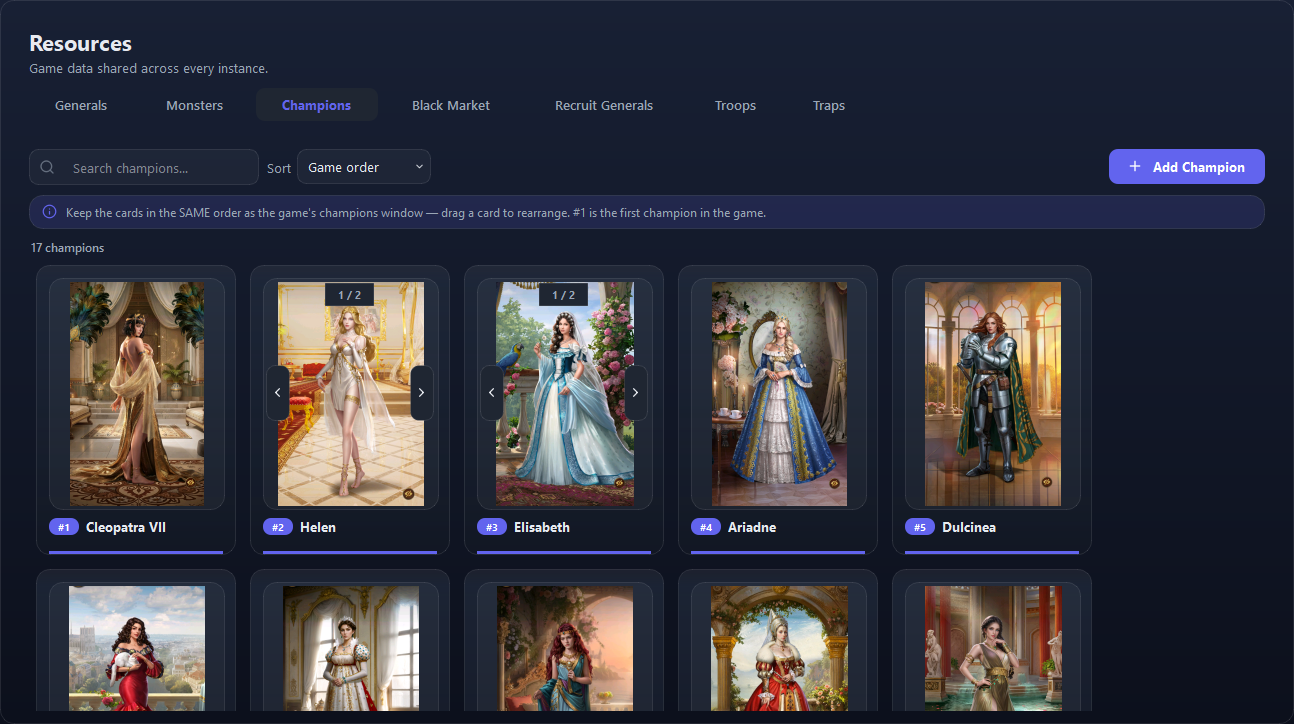Open the Recruit Generals tab
Screen dimensions: 1294x724
[604, 105]
